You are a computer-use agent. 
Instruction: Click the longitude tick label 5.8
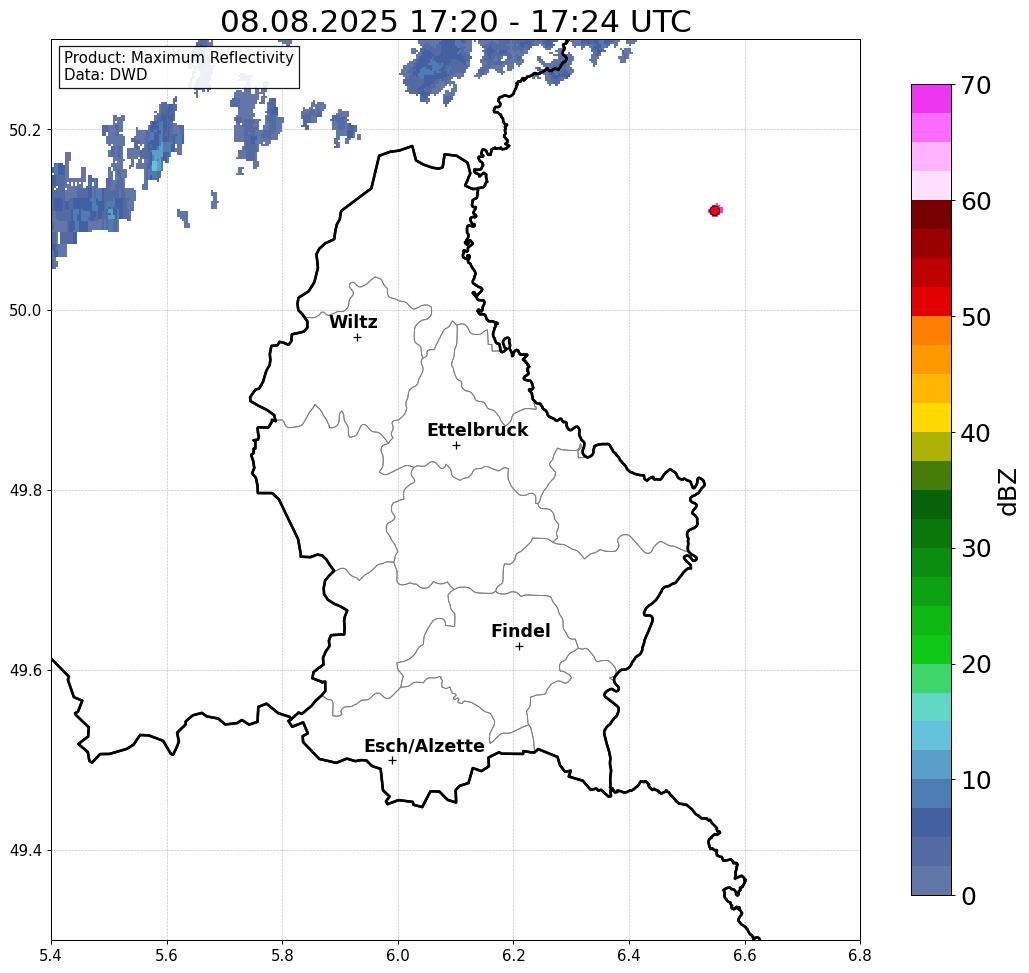(x=282, y=956)
